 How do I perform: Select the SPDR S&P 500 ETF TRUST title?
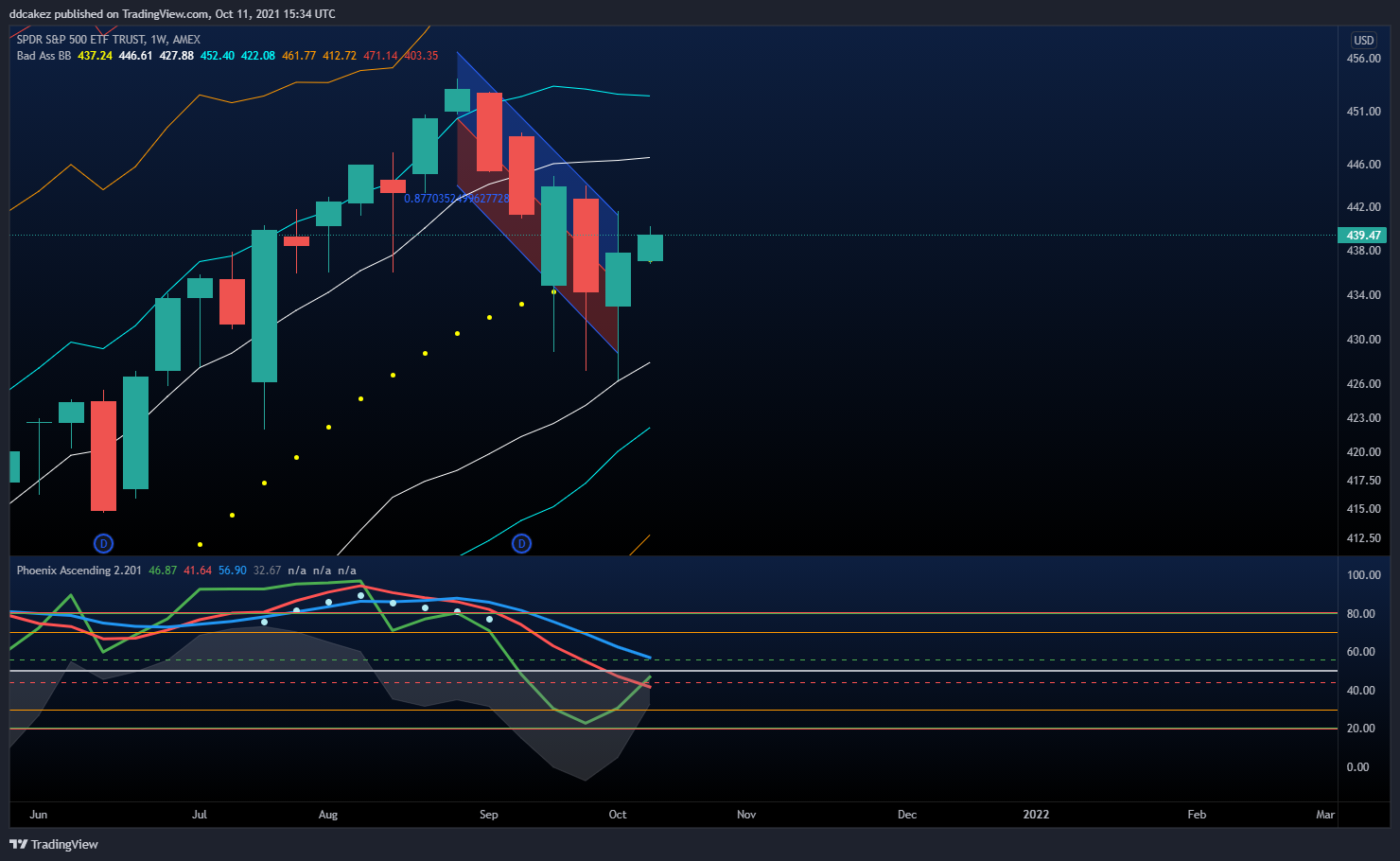click(x=80, y=40)
